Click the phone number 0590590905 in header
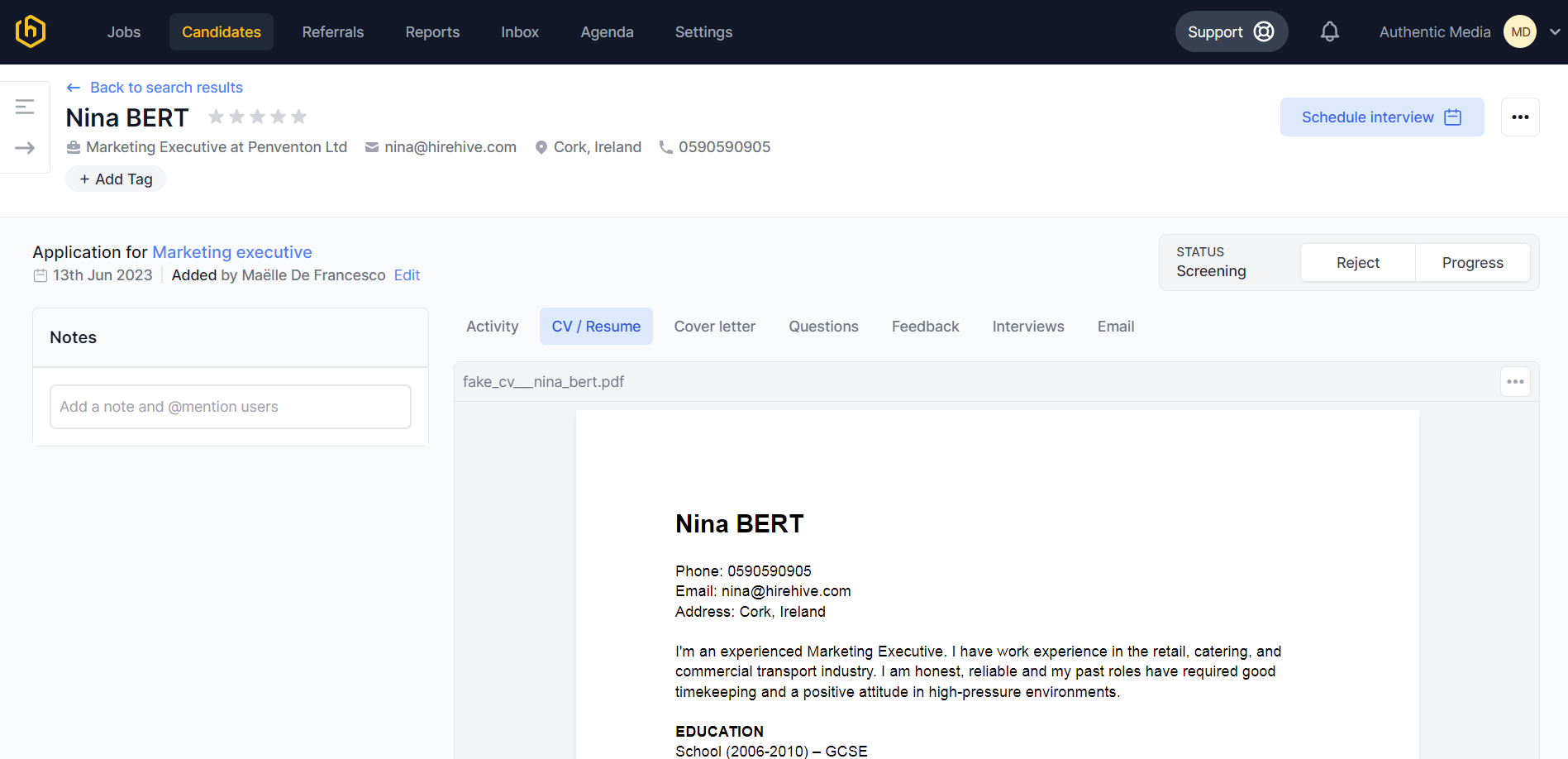The width and height of the screenshot is (1568, 759). pyautogui.click(x=724, y=147)
